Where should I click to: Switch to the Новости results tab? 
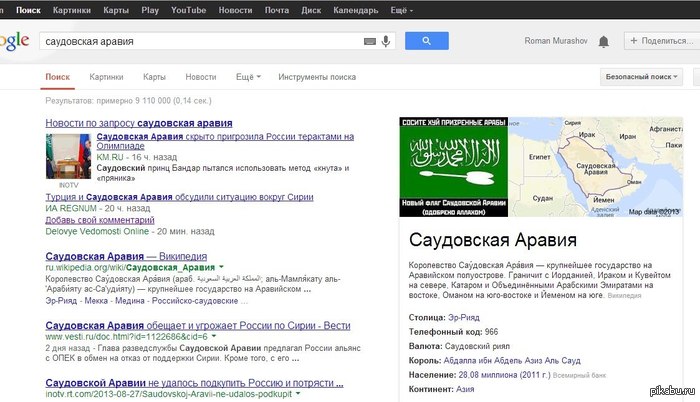[201, 77]
